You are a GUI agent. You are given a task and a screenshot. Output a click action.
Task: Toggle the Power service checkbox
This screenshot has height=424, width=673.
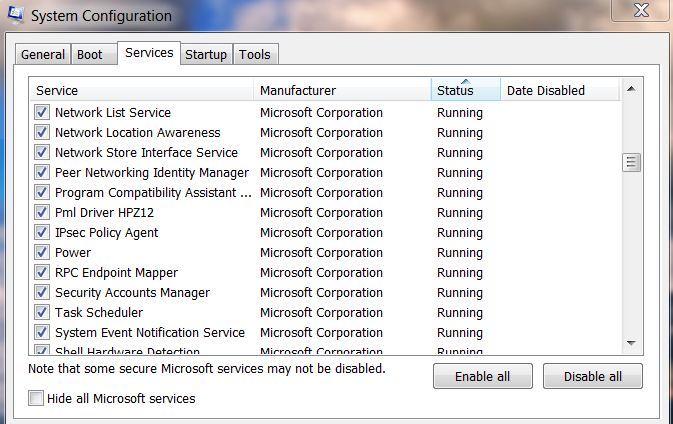click(42, 253)
